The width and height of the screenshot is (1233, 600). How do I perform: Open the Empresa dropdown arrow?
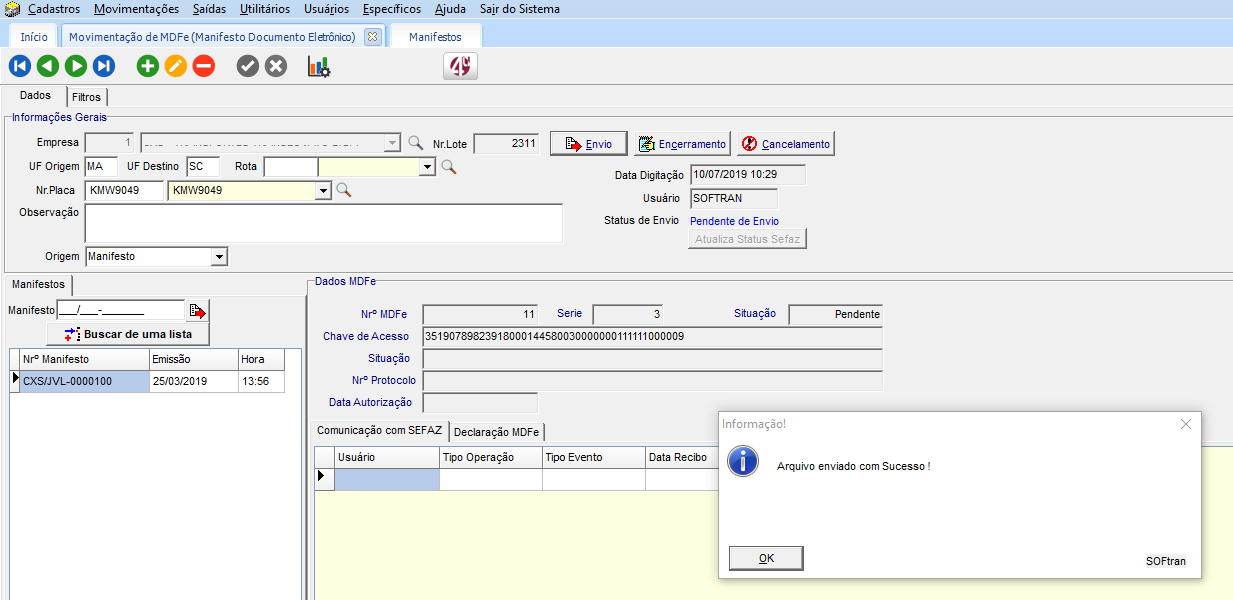click(392, 143)
